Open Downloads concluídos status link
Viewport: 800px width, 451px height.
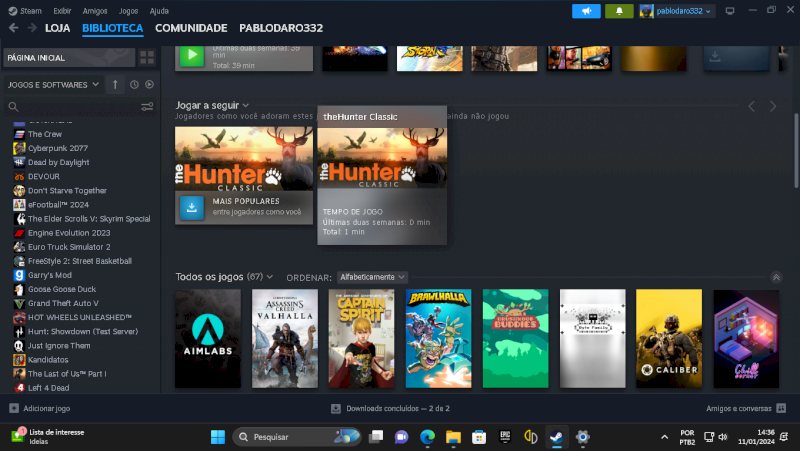coord(398,409)
